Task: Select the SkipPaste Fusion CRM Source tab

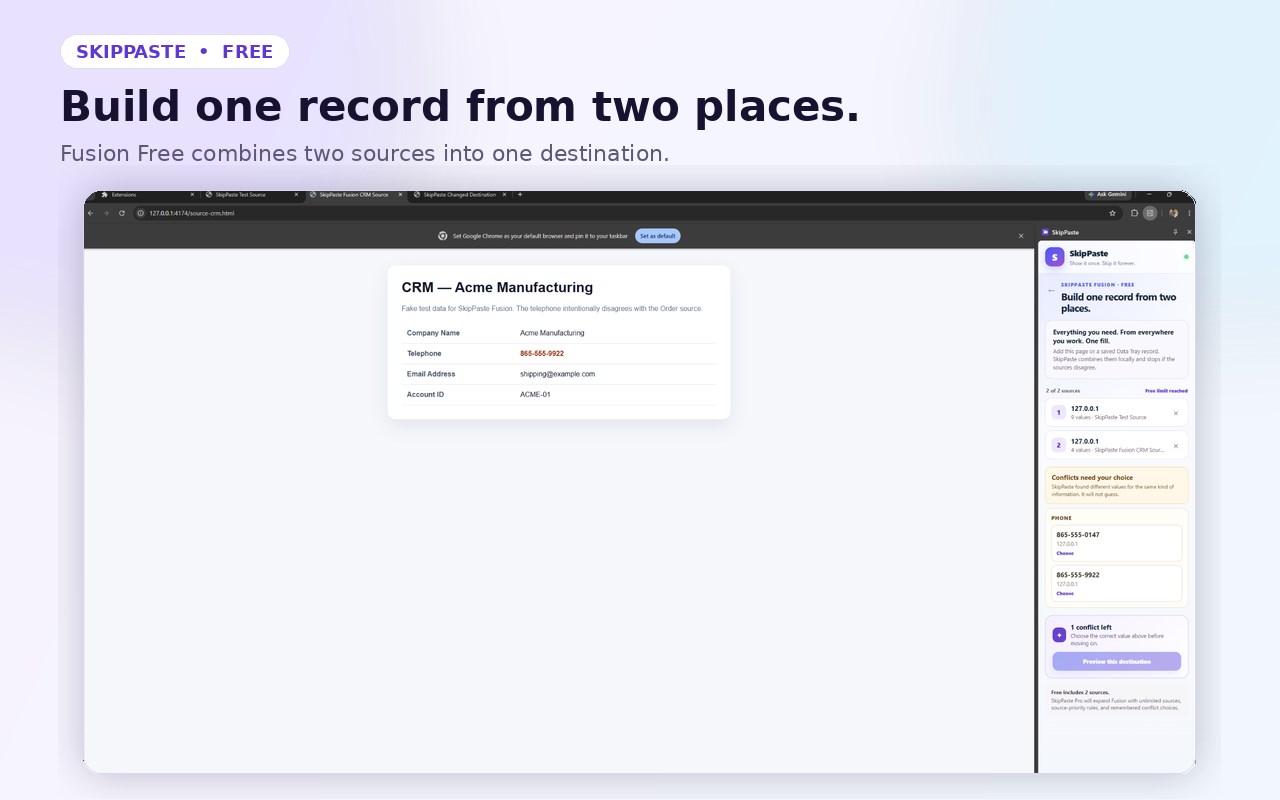Action: 356,195
